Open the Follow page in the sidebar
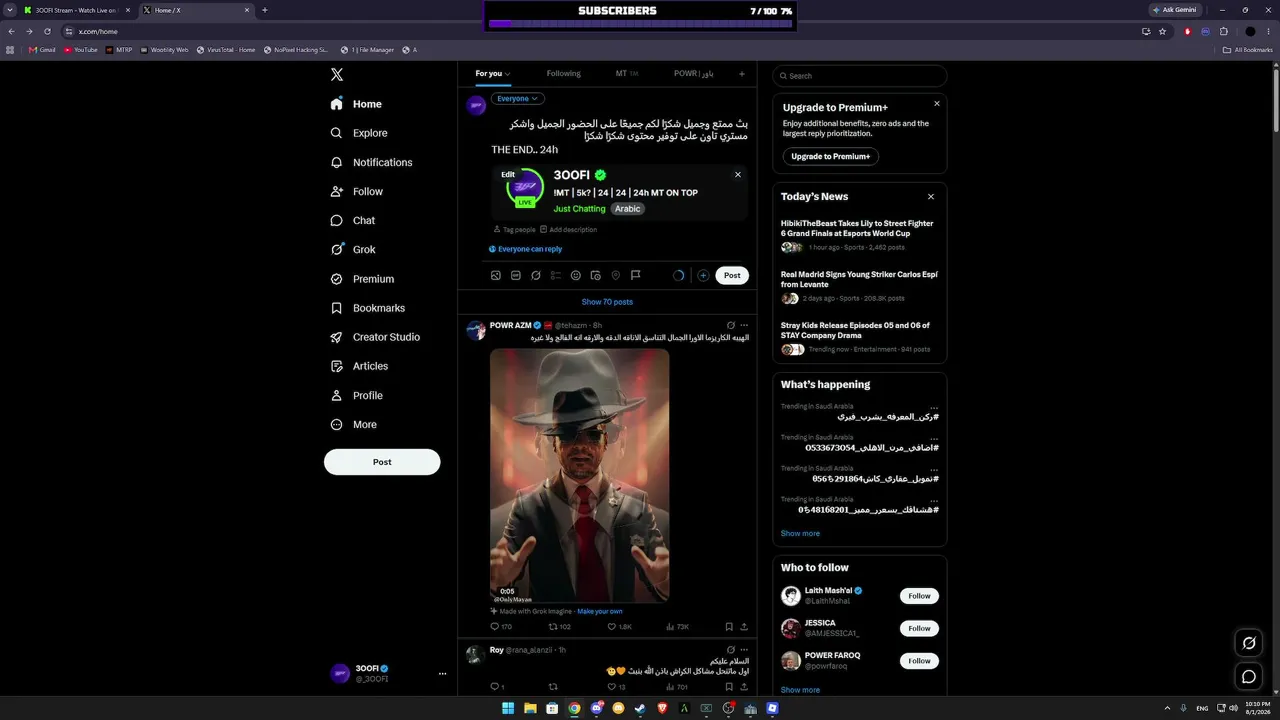 pos(356,191)
